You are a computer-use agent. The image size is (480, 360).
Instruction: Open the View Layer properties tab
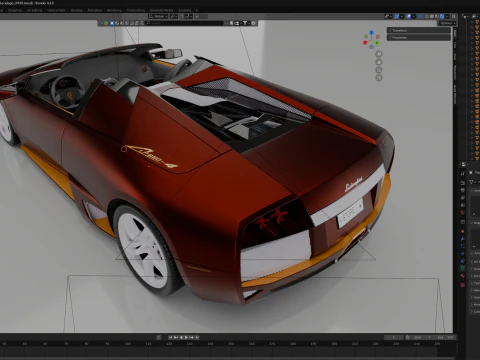[463, 198]
